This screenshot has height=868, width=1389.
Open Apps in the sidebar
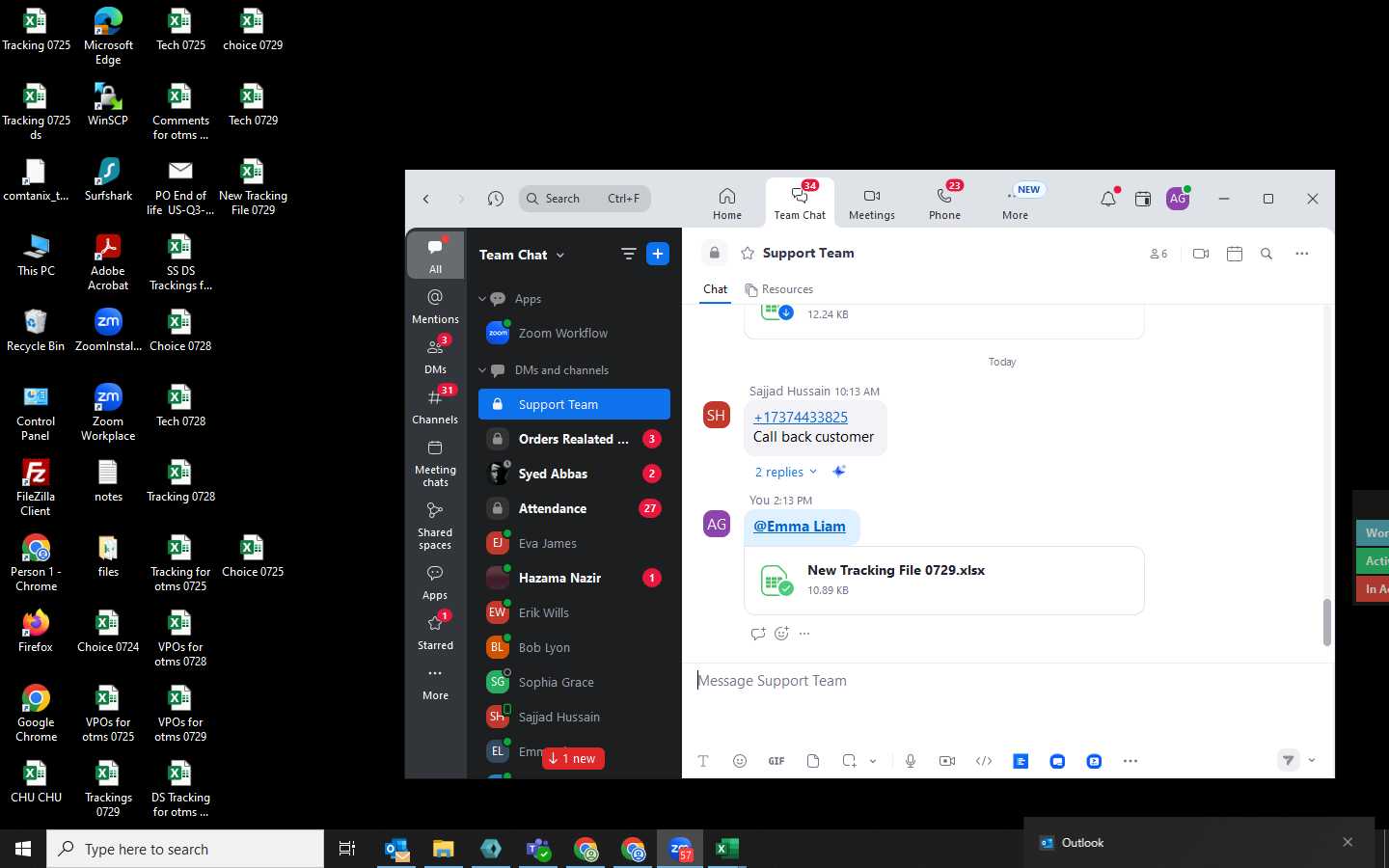pyautogui.click(x=435, y=583)
